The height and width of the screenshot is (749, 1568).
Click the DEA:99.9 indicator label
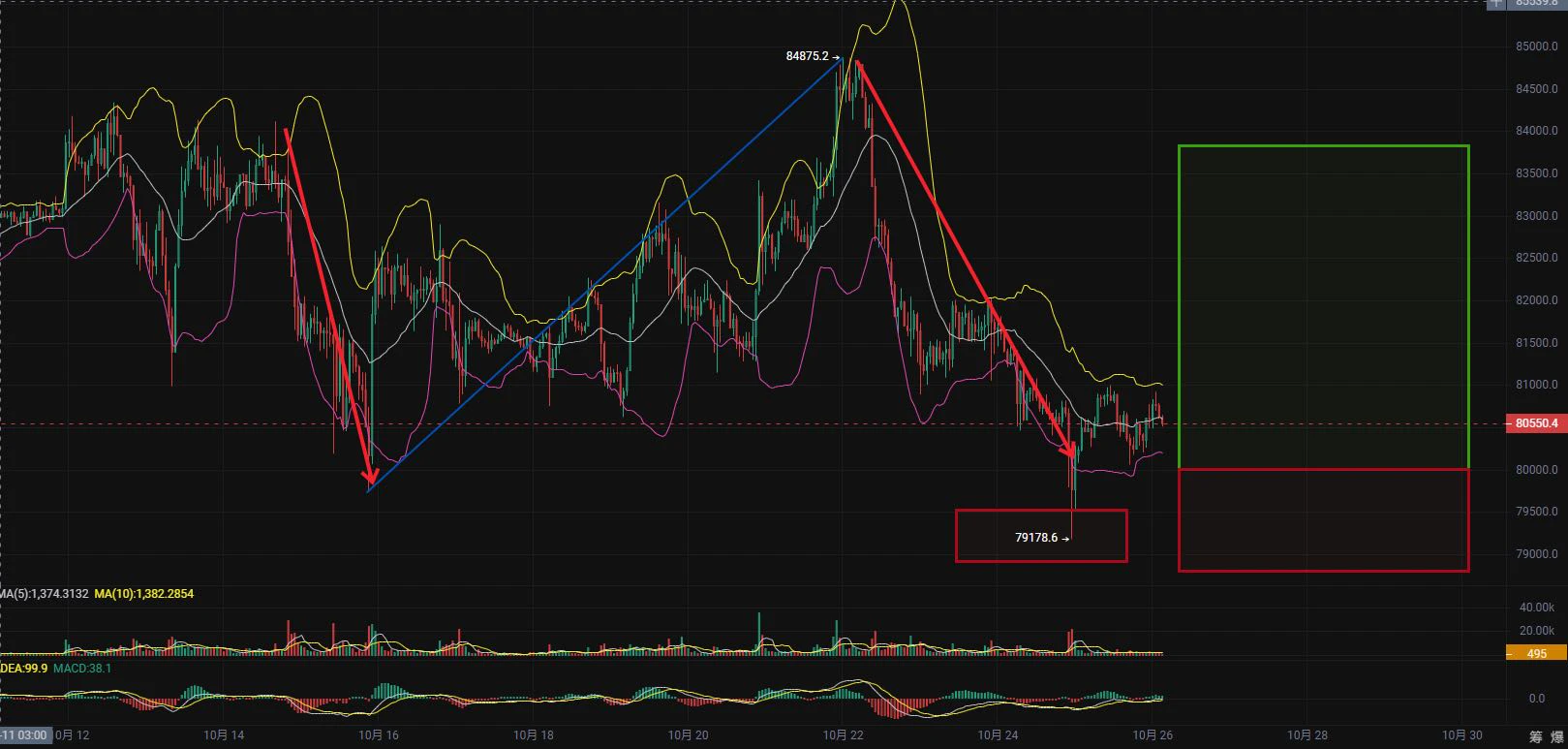point(23,669)
